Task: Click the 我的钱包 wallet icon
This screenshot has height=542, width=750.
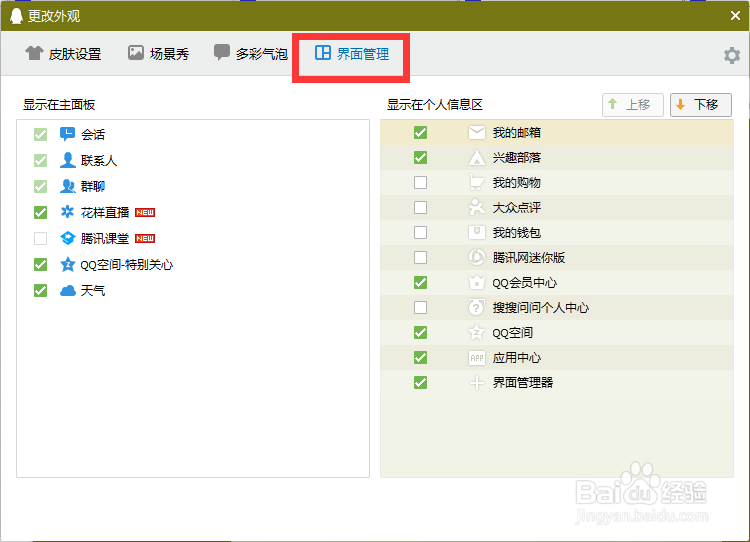Action: (476, 232)
